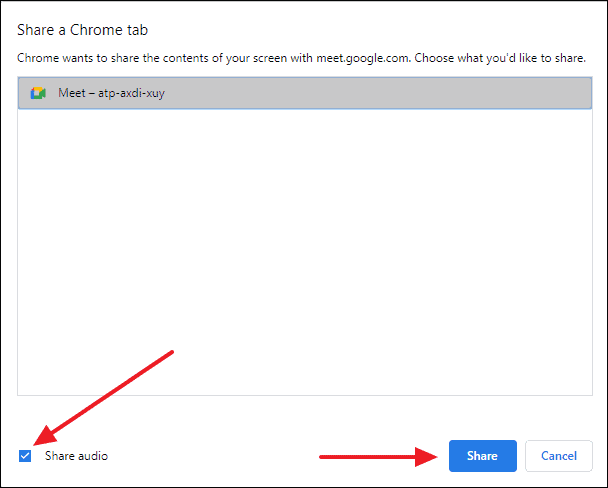Click the red arrow pointing to Share
The image size is (608, 488).
[x=378, y=457]
